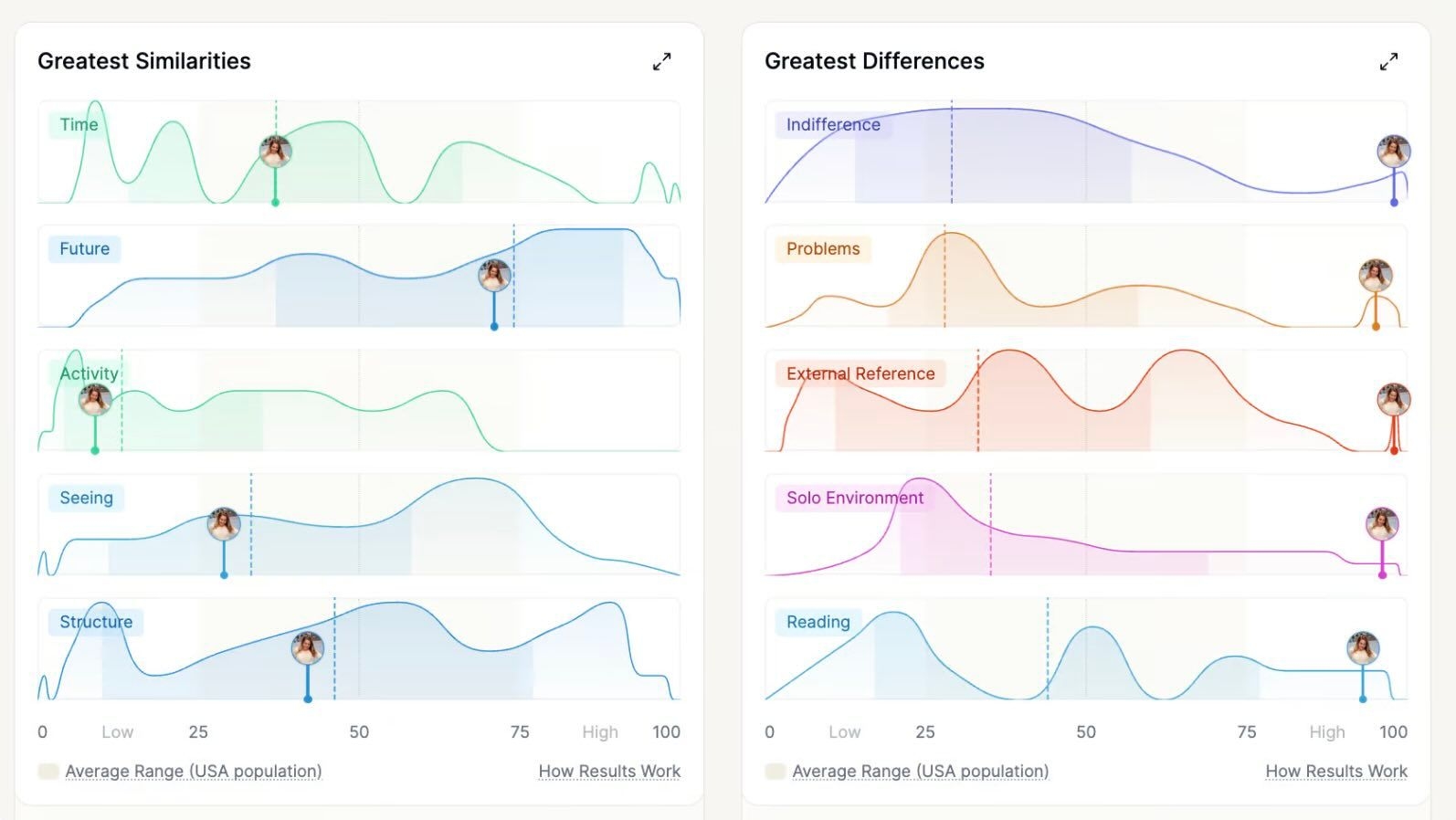Open How Results Work under Differences
The width and height of the screenshot is (1456, 820).
1336,771
